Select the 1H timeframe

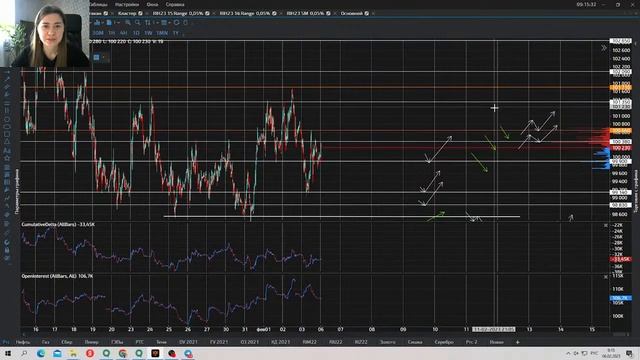(111, 33)
